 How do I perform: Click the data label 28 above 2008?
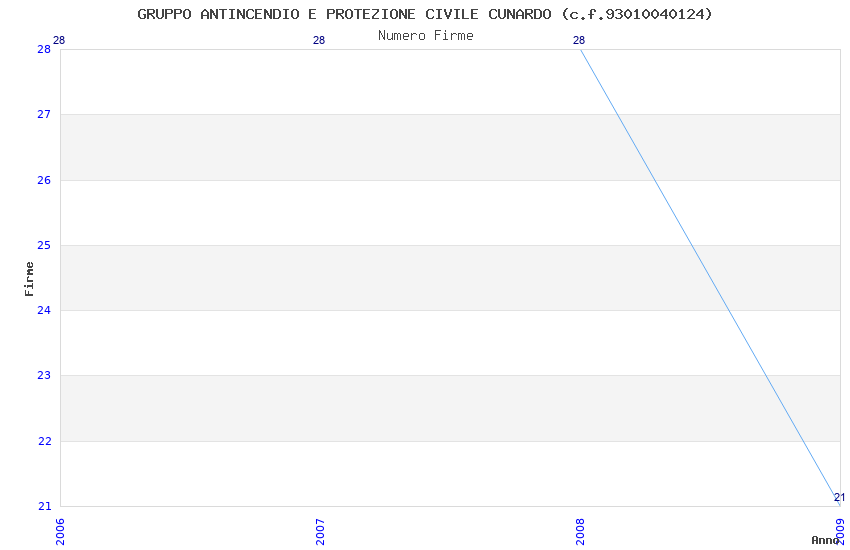(579, 40)
